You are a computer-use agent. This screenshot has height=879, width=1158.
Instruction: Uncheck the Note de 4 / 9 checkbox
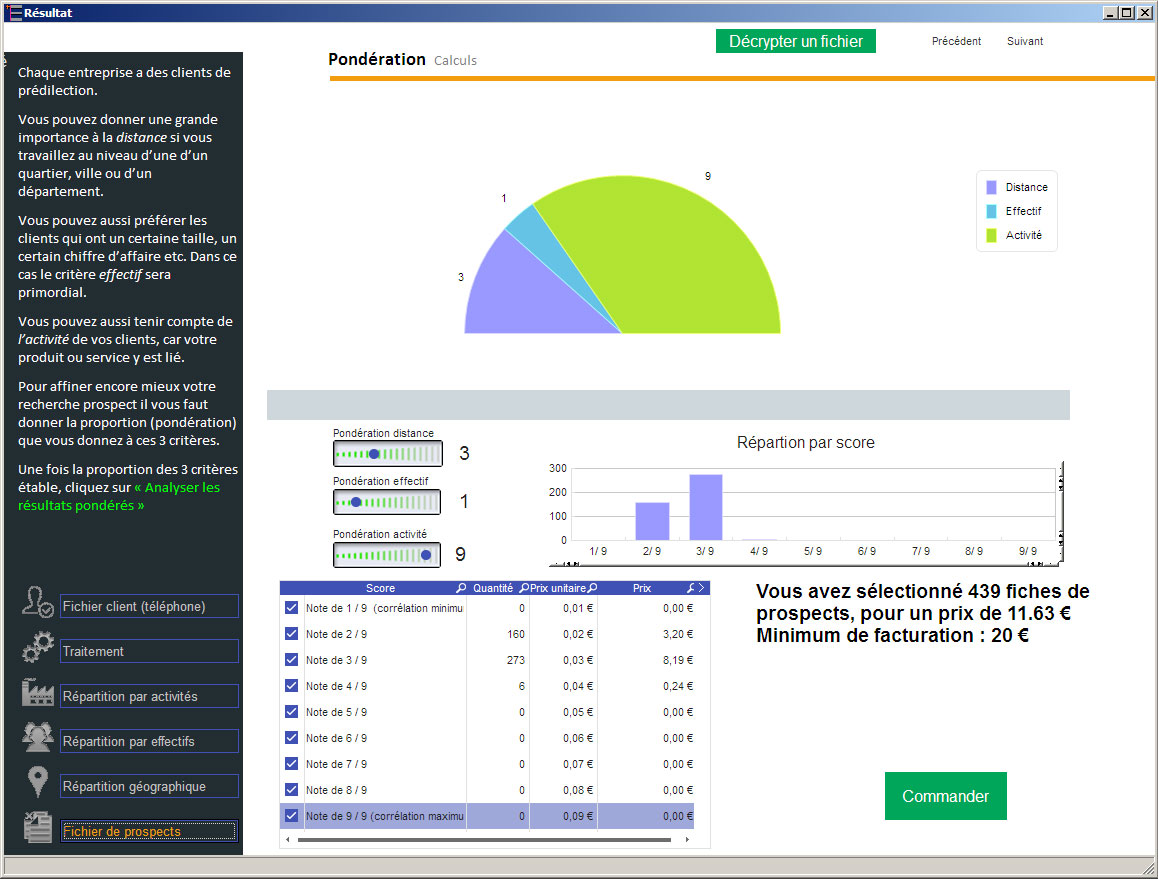pos(291,685)
